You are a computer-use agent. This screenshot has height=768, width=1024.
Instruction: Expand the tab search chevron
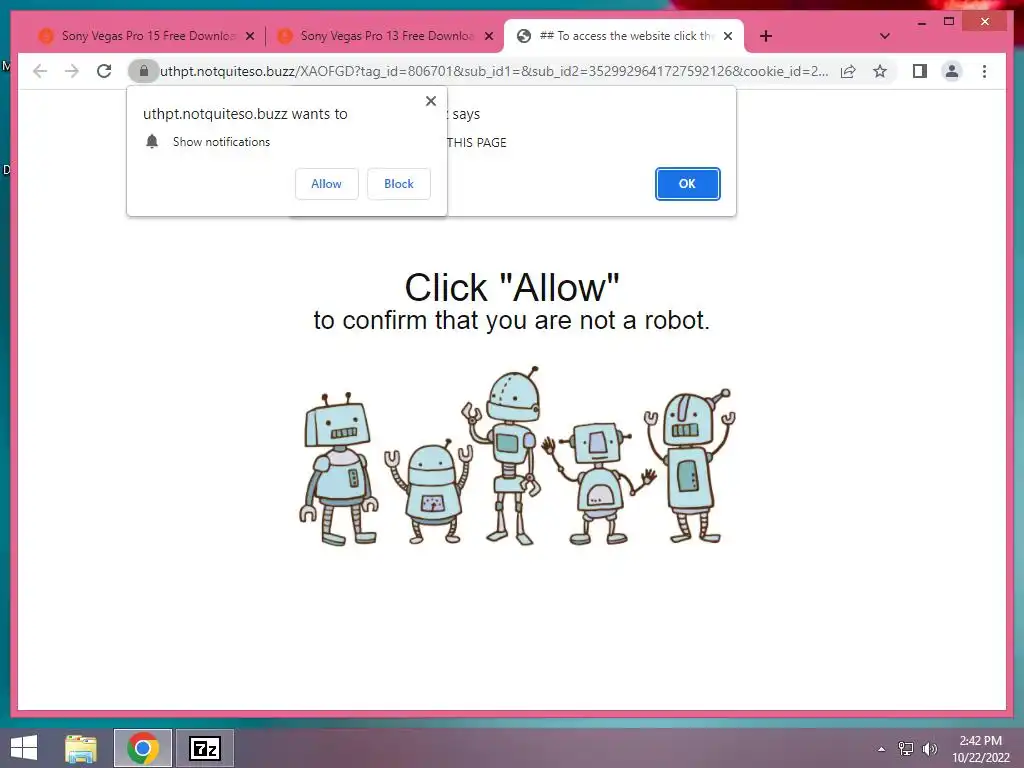[884, 36]
